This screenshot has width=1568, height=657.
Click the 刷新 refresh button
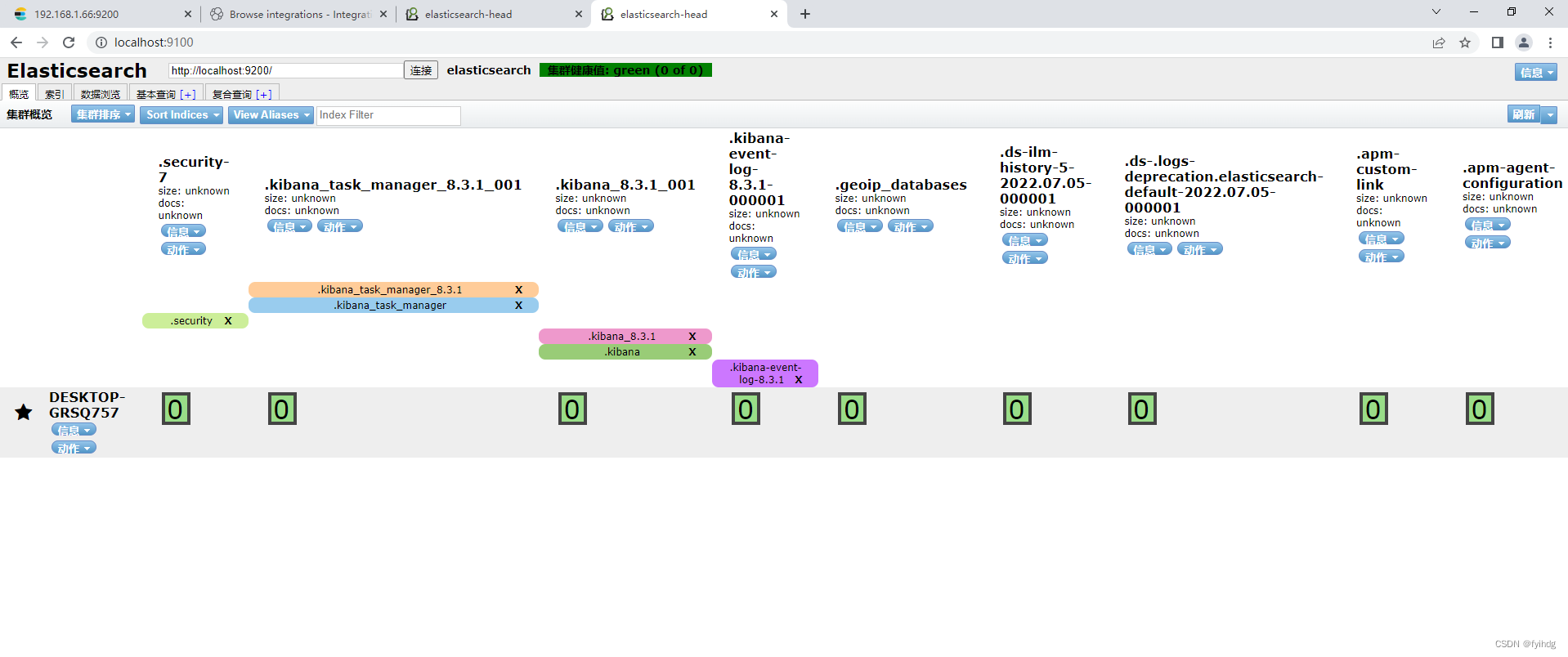[1524, 115]
